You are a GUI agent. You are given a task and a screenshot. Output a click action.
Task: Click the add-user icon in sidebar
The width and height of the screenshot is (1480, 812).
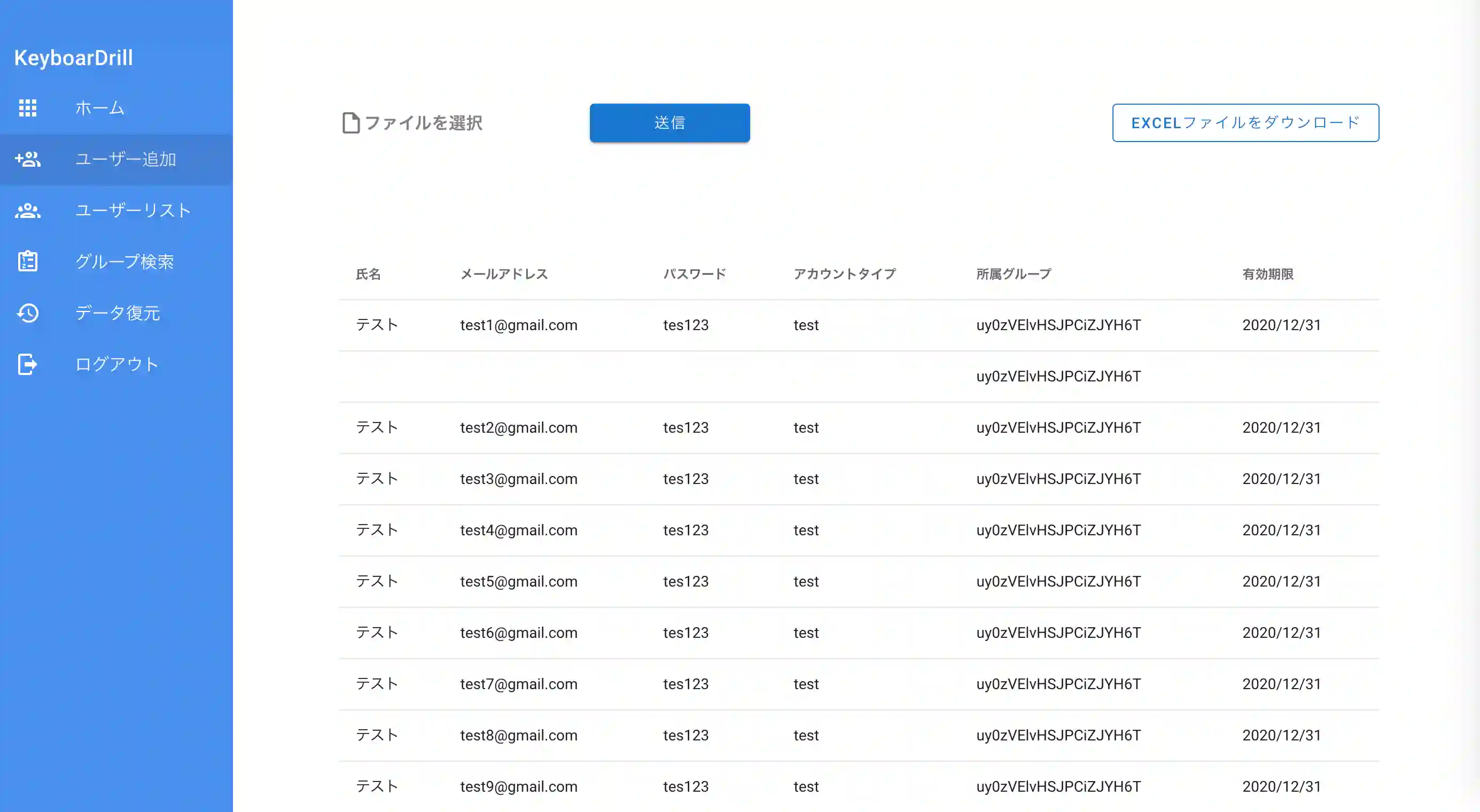coord(28,159)
